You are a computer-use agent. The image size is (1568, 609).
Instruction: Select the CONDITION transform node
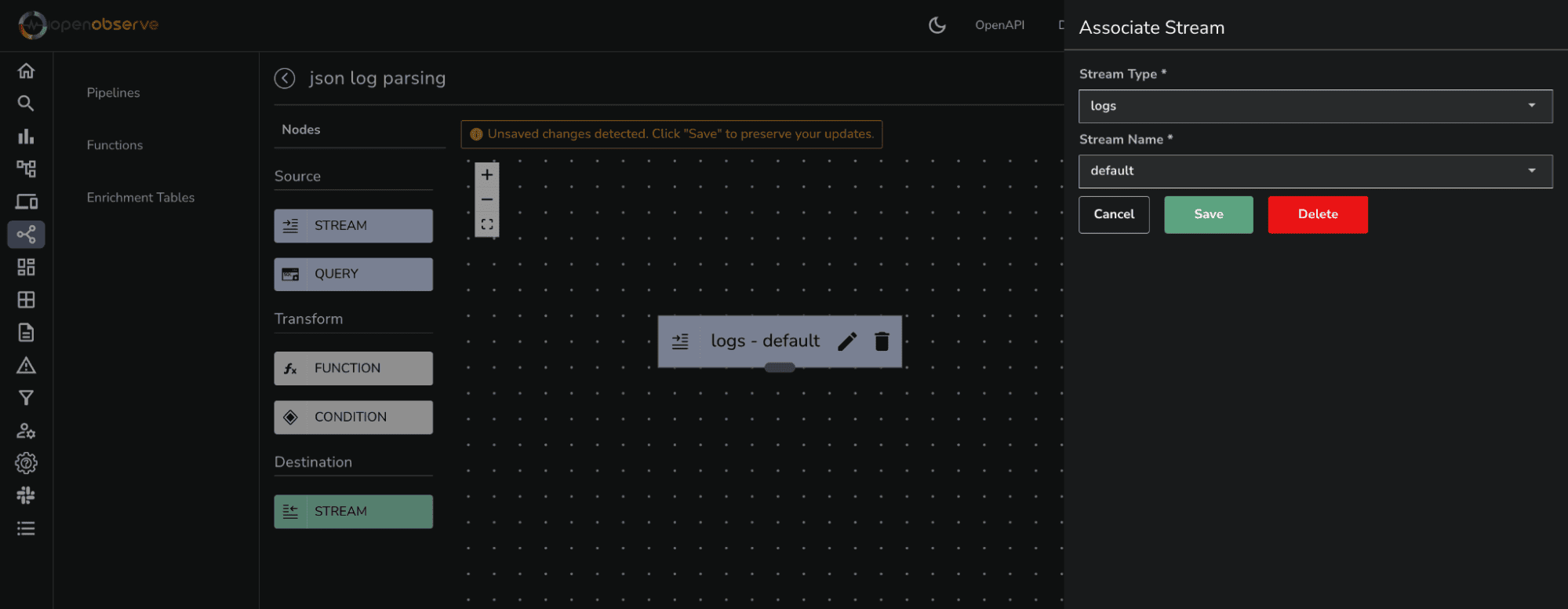353,418
